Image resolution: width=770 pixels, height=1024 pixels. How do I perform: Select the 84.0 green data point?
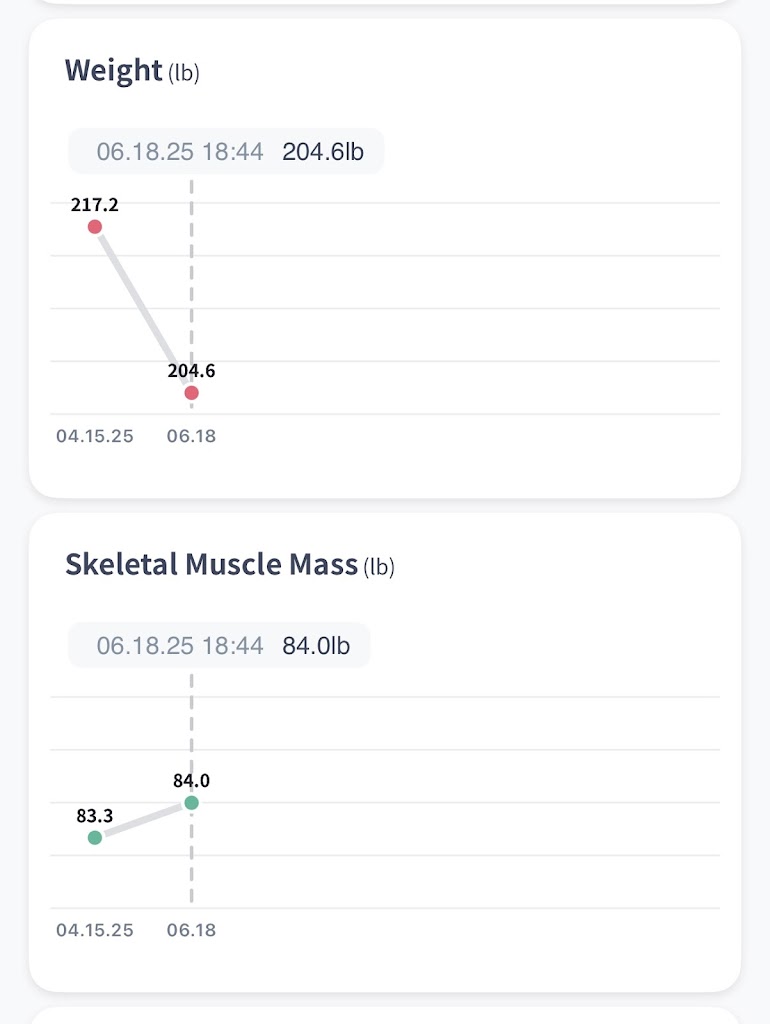[x=192, y=803]
